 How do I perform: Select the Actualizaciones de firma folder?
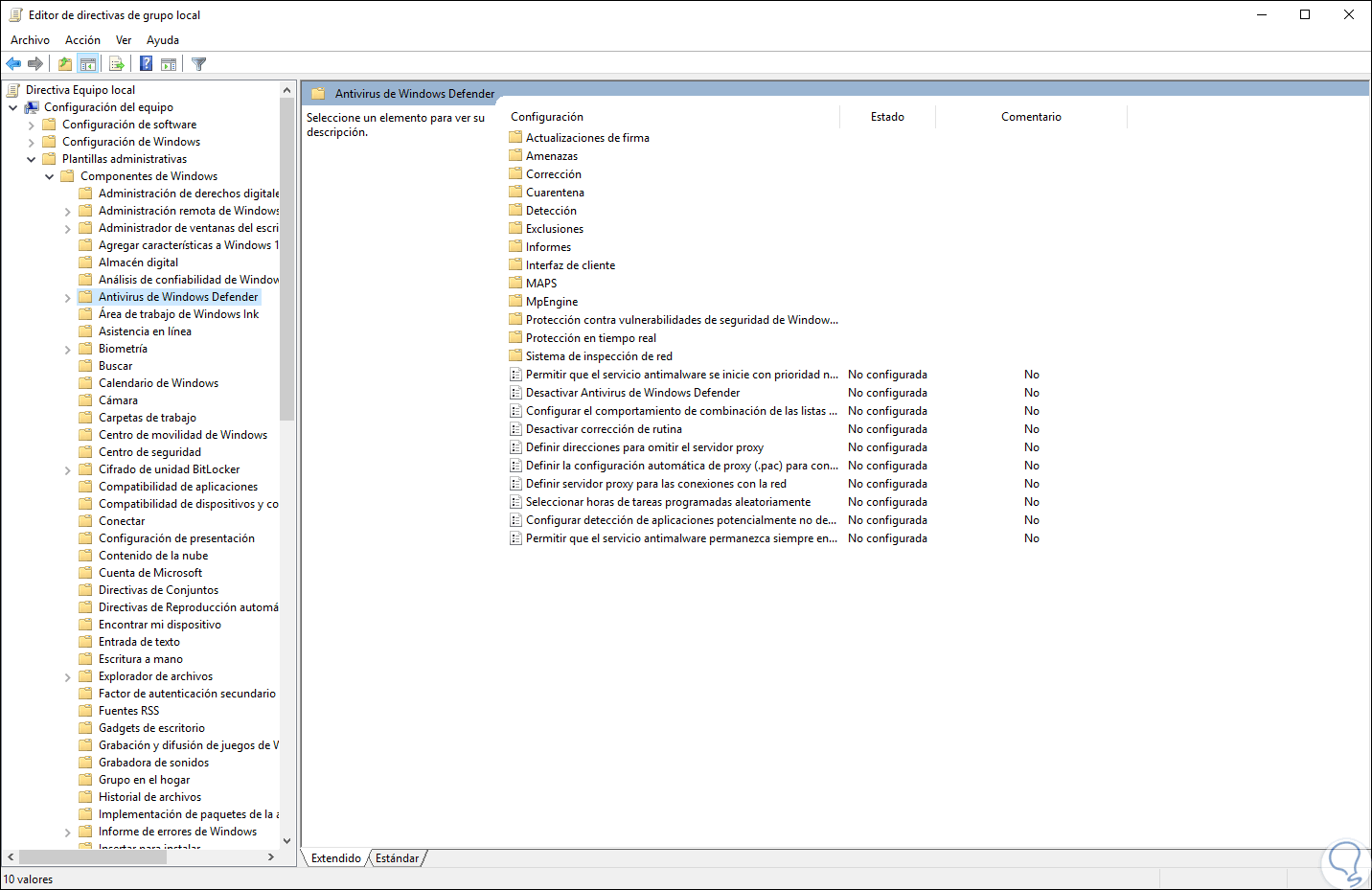pos(586,138)
